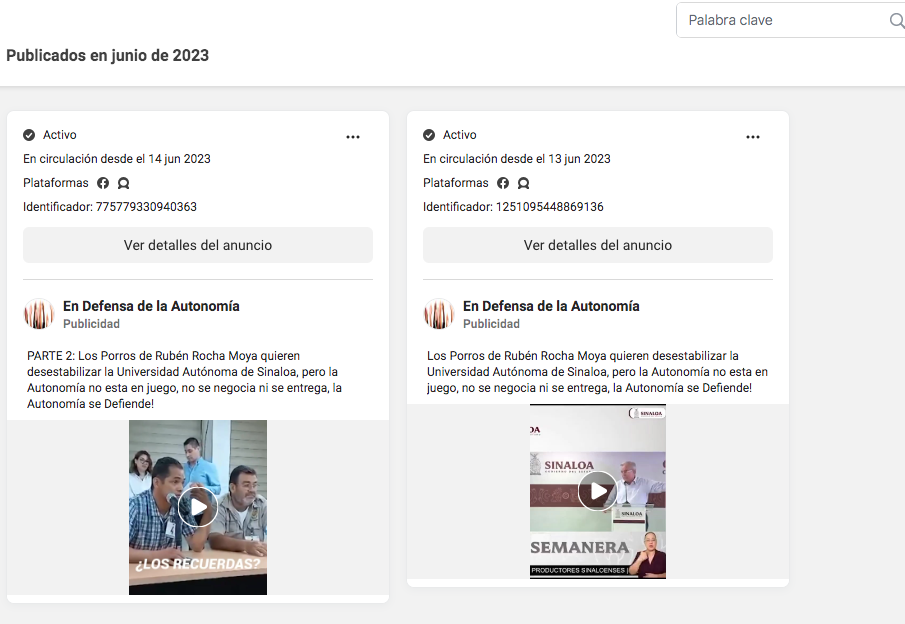Click the right ad's page profile picture
This screenshot has height=624, width=905.
(438, 313)
